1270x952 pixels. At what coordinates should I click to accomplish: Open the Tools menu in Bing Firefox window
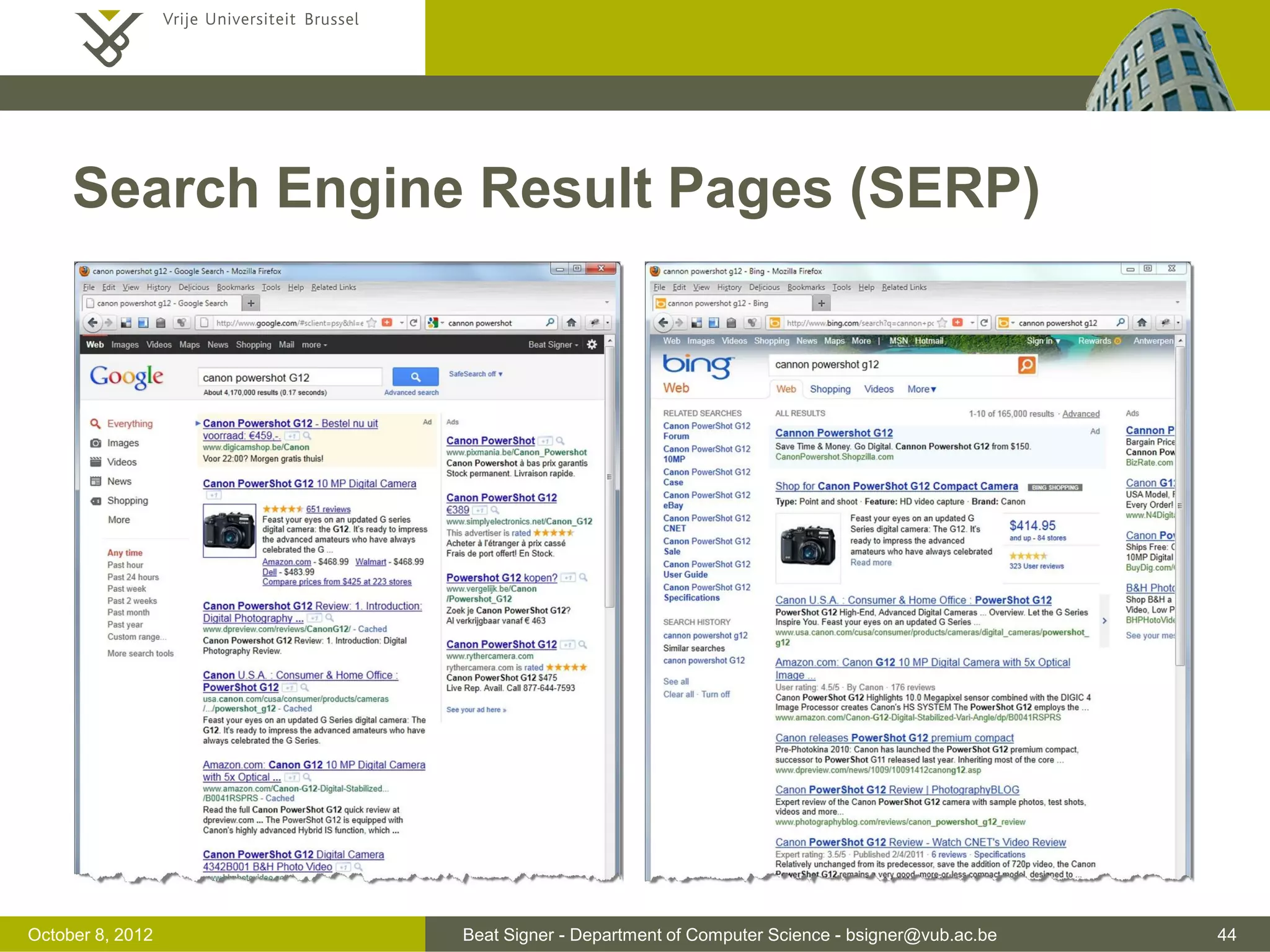[841, 287]
